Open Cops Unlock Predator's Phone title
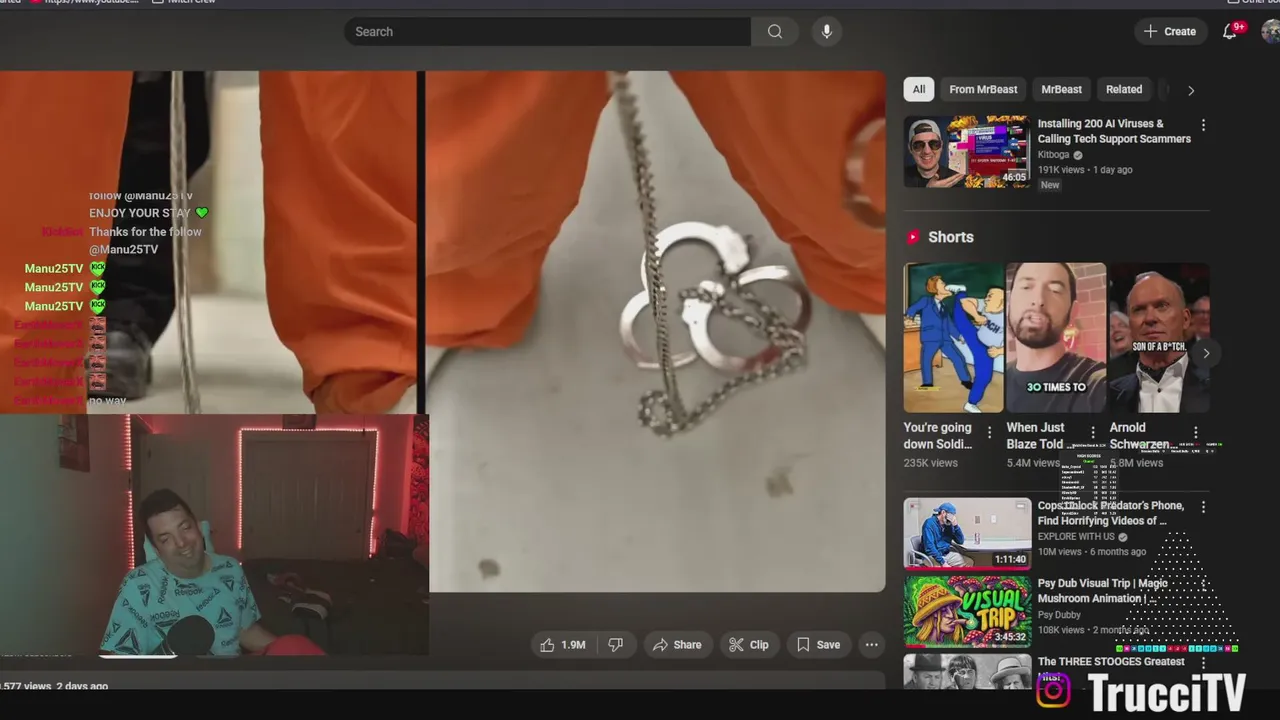 pyautogui.click(x=1111, y=513)
